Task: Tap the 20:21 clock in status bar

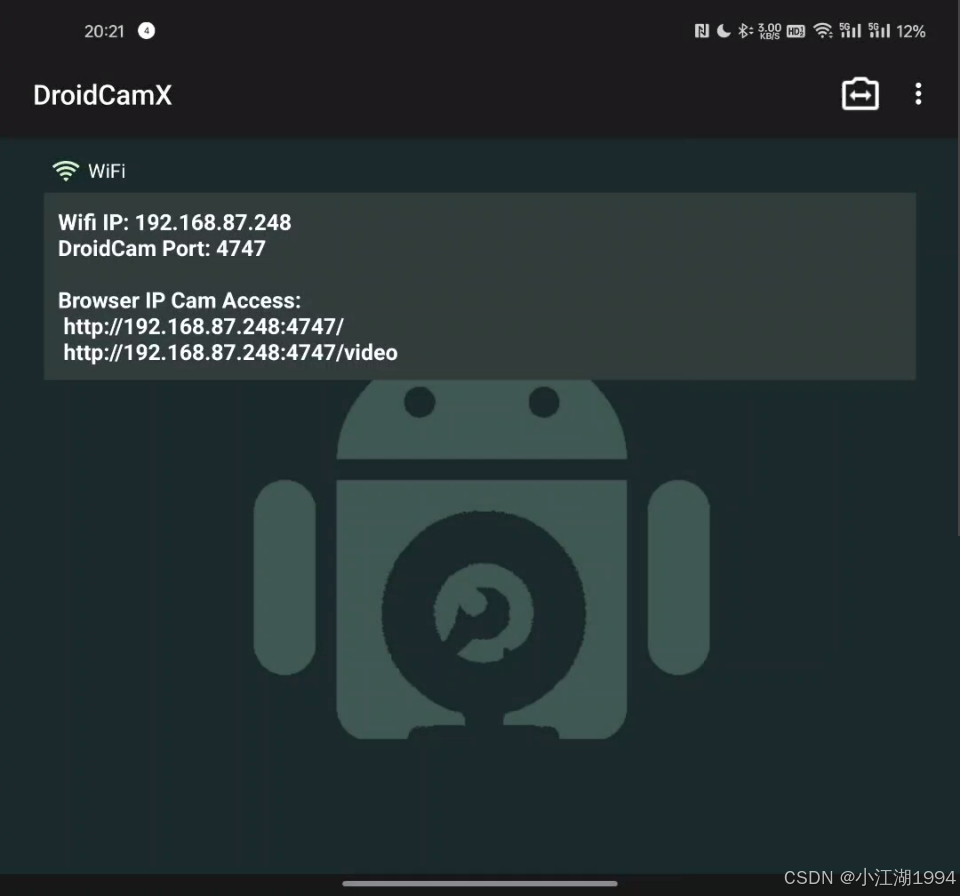Action: point(104,31)
